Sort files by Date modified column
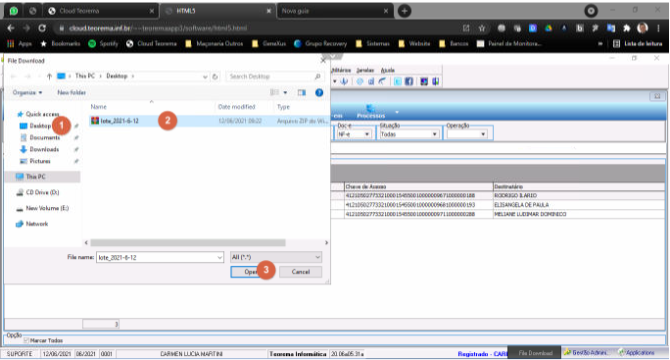 [x=236, y=107]
